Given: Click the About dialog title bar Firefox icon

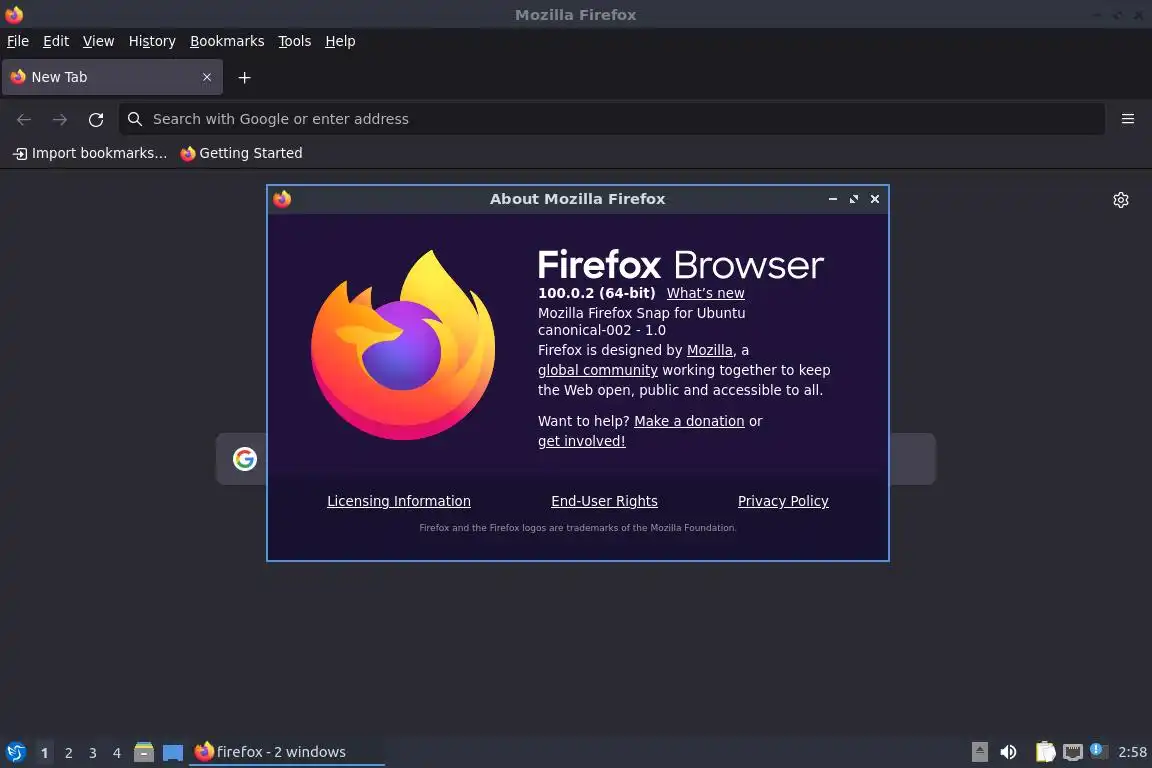Looking at the screenshot, I should coord(282,199).
